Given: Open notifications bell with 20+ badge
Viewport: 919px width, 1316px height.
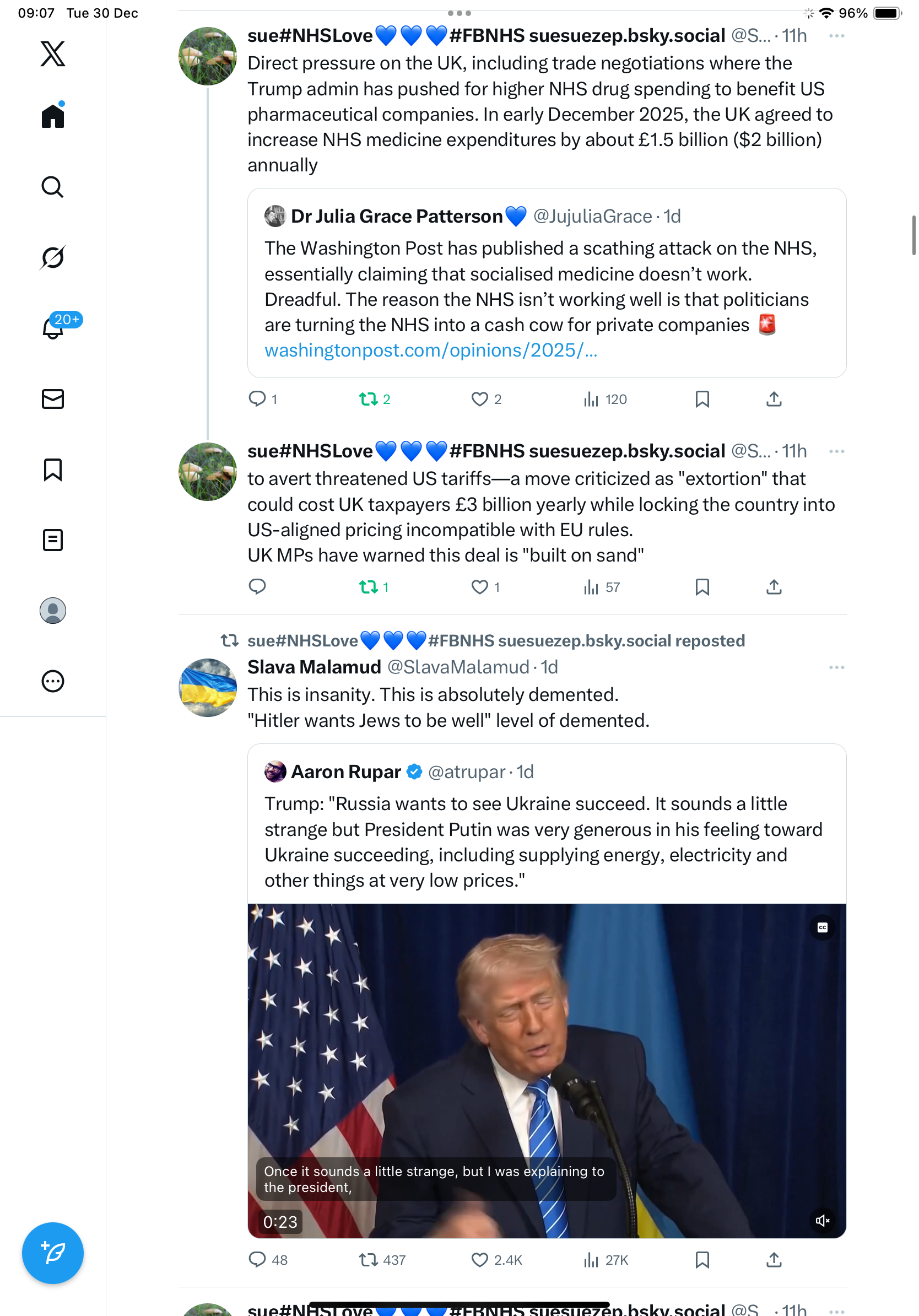Looking at the screenshot, I should (x=53, y=328).
